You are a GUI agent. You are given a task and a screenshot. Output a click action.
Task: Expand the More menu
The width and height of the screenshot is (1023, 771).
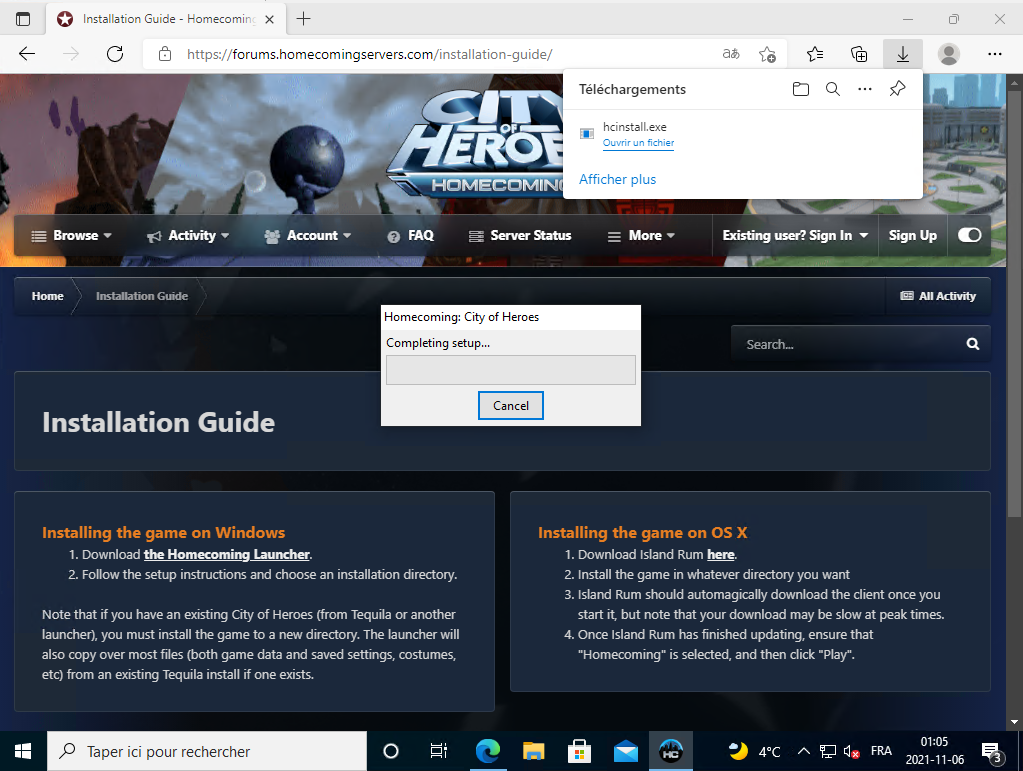click(641, 235)
